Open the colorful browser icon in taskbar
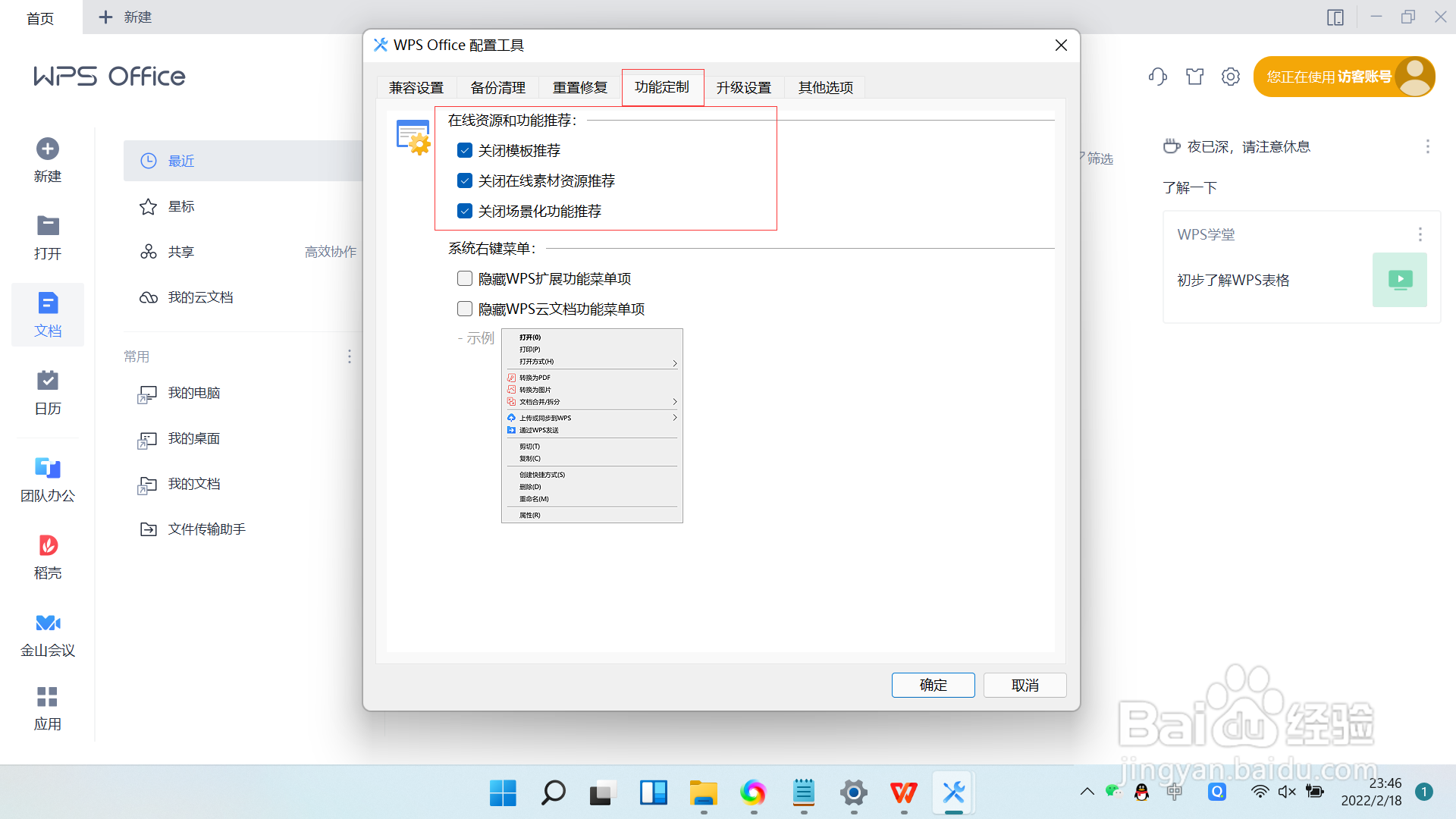 click(753, 792)
